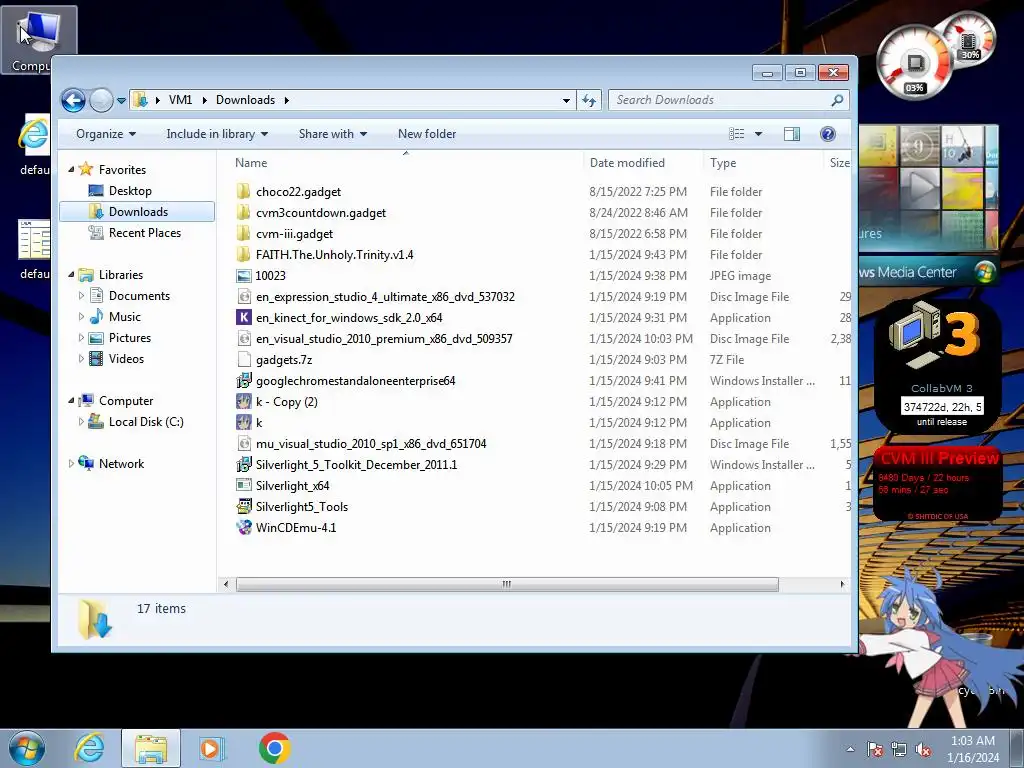
Task: Select Network in navigation pane
Action: pyautogui.click(x=121, y=464)
